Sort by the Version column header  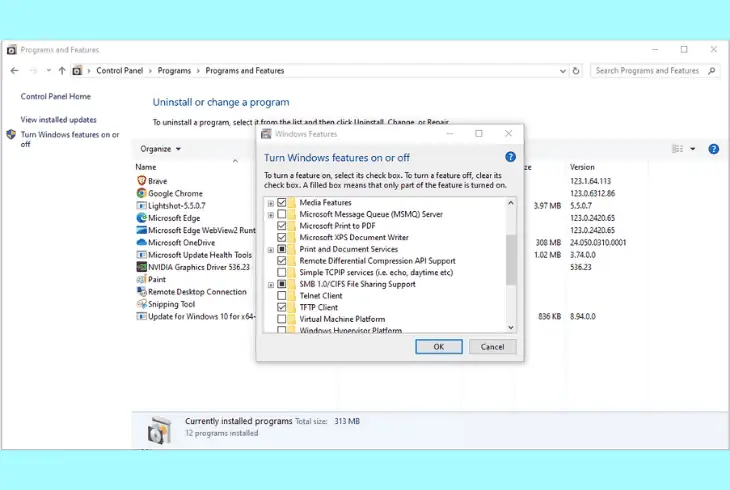[x=582, y=167]
